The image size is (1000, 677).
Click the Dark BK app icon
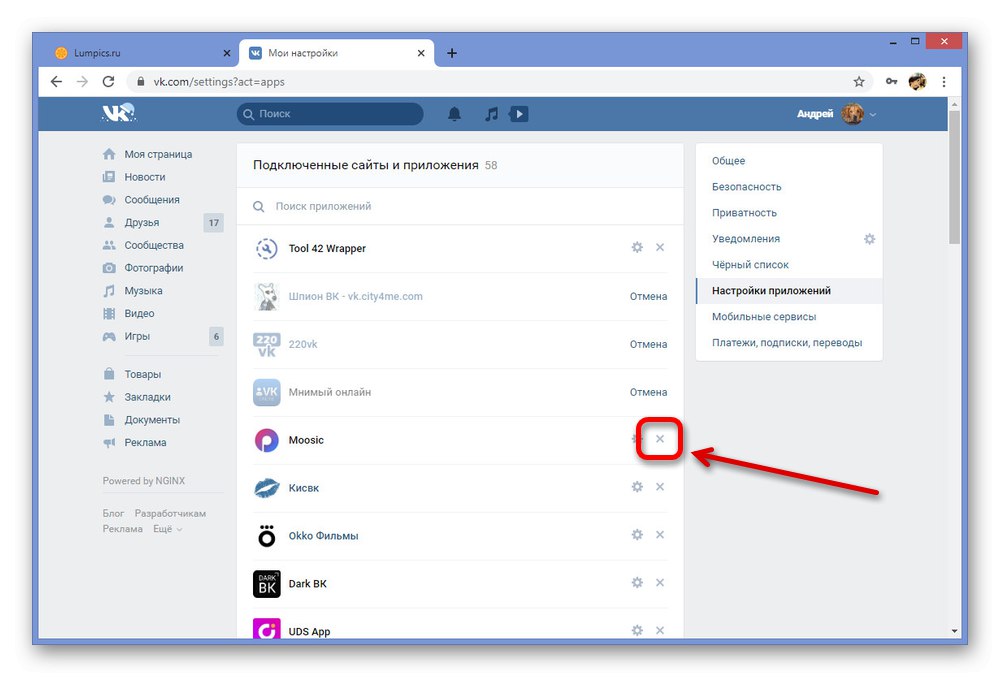[267, 584]
